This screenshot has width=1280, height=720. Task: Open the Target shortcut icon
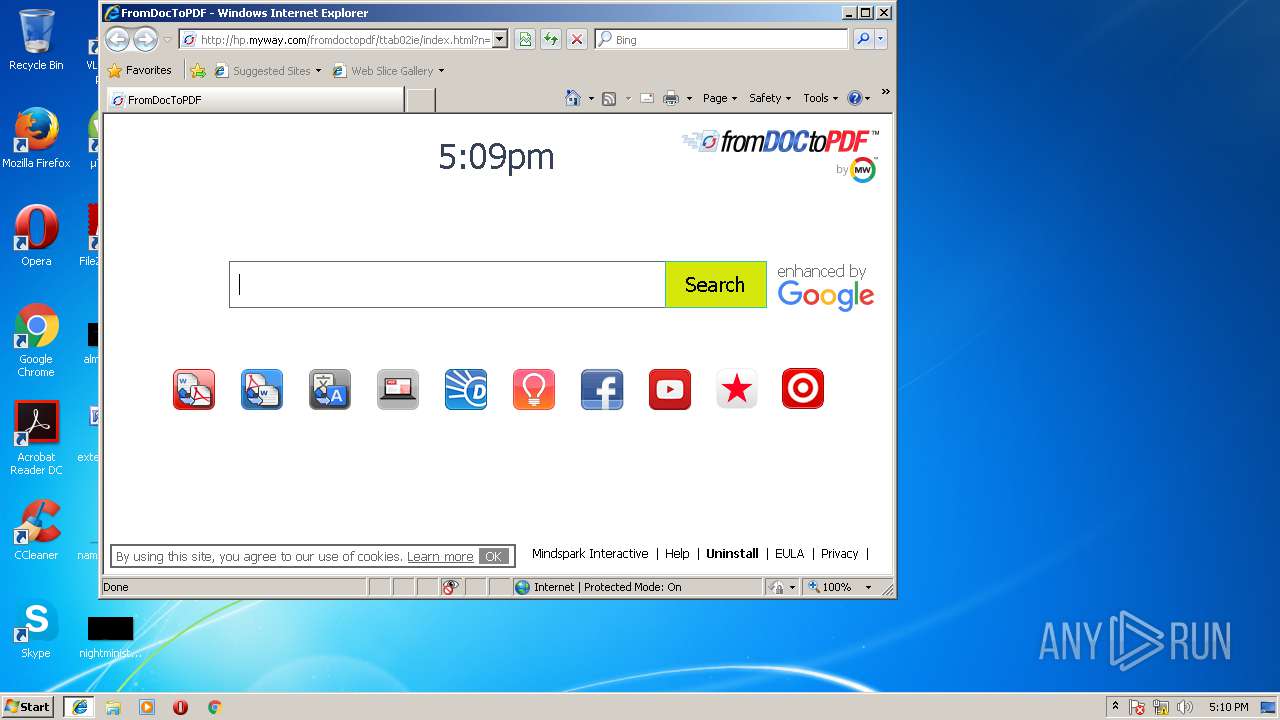pos(803,389)
